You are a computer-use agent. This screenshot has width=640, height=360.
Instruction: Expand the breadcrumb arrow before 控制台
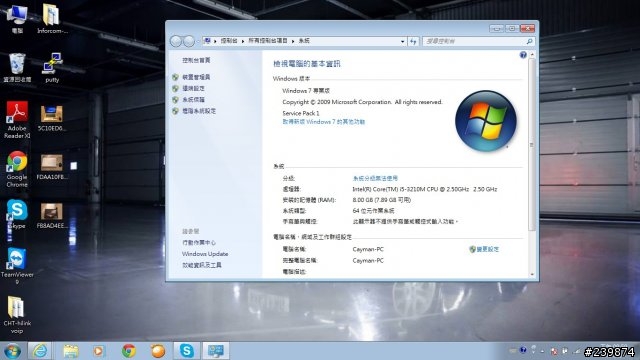click(215, 41)
